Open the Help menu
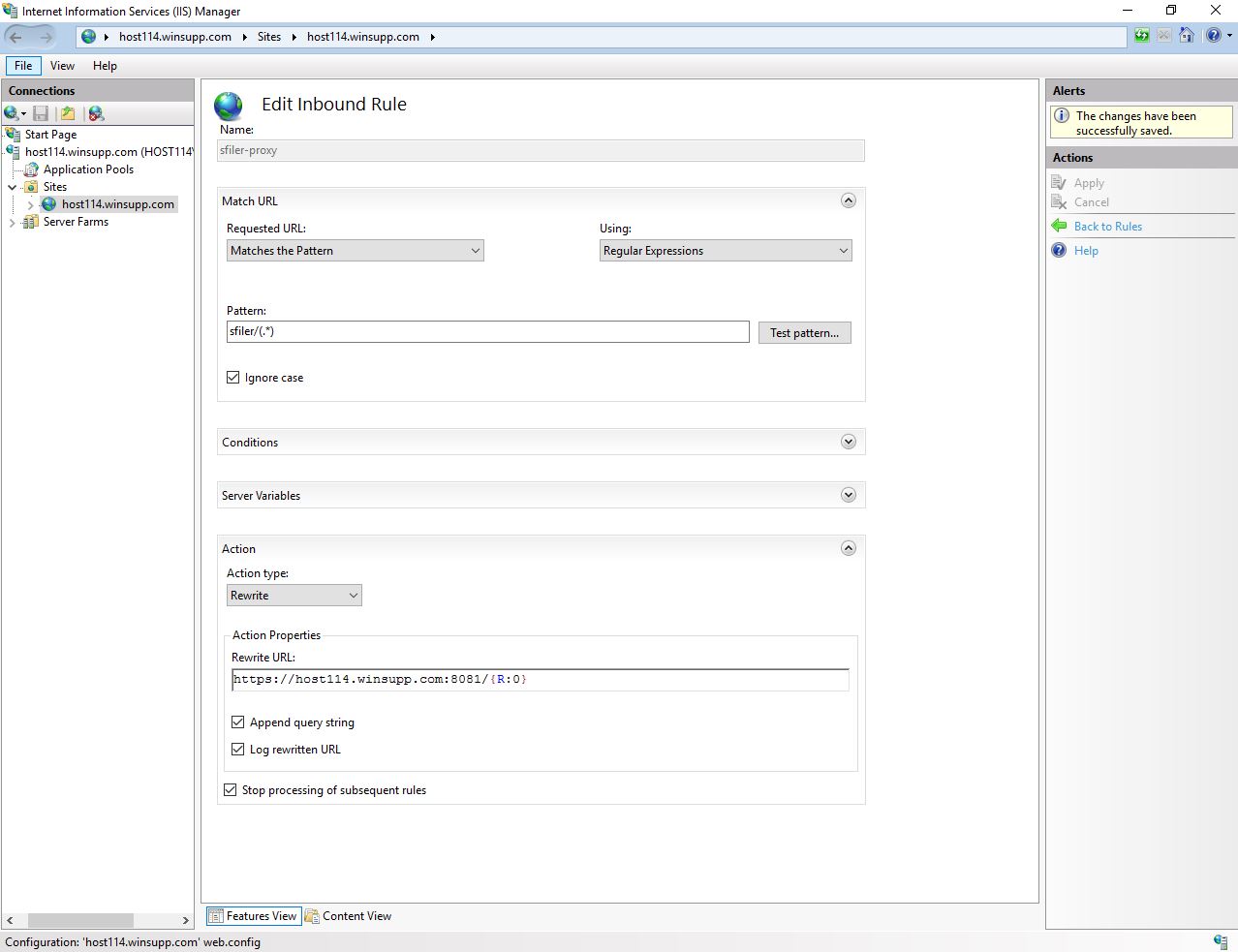Viewport: 1238px width, 952px height. pyautogui.click(x=105, y=66)
